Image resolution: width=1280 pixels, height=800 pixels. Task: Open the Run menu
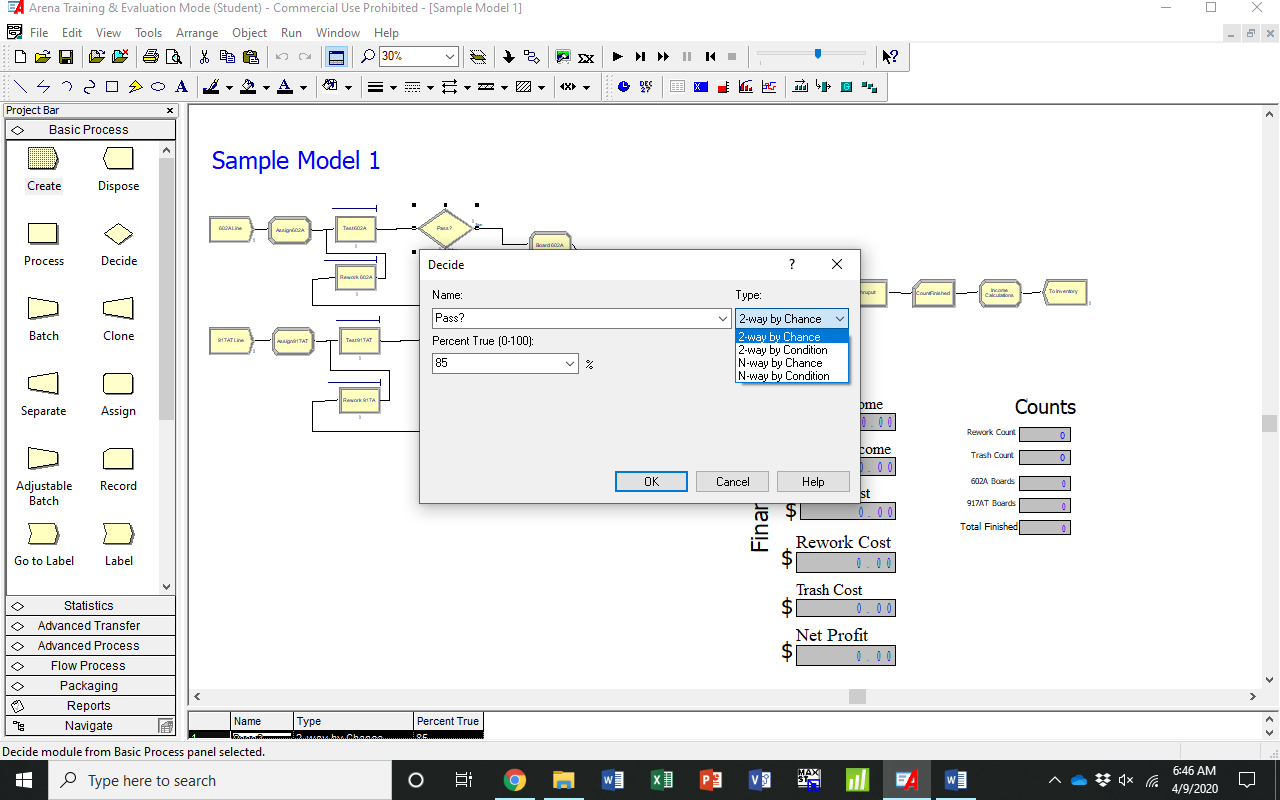click(291, 33)
